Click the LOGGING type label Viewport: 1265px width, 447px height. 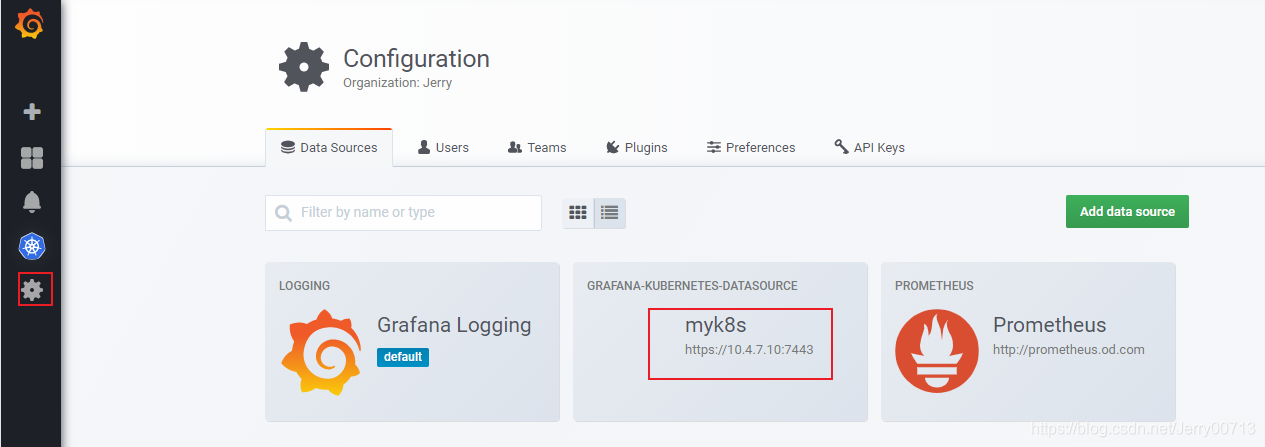pos(304,286)
